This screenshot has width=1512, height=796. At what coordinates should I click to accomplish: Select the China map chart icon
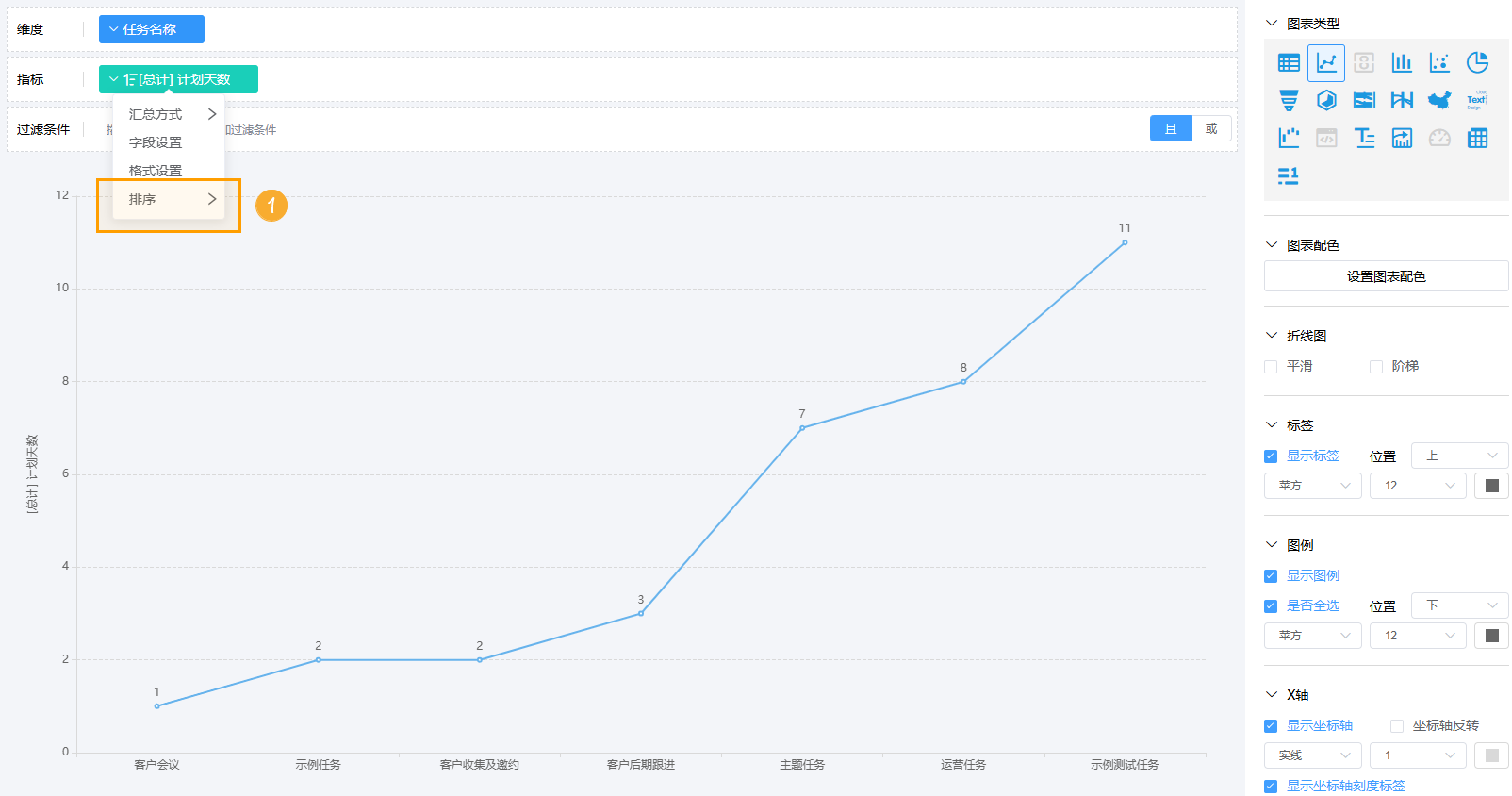(1439, 101)
